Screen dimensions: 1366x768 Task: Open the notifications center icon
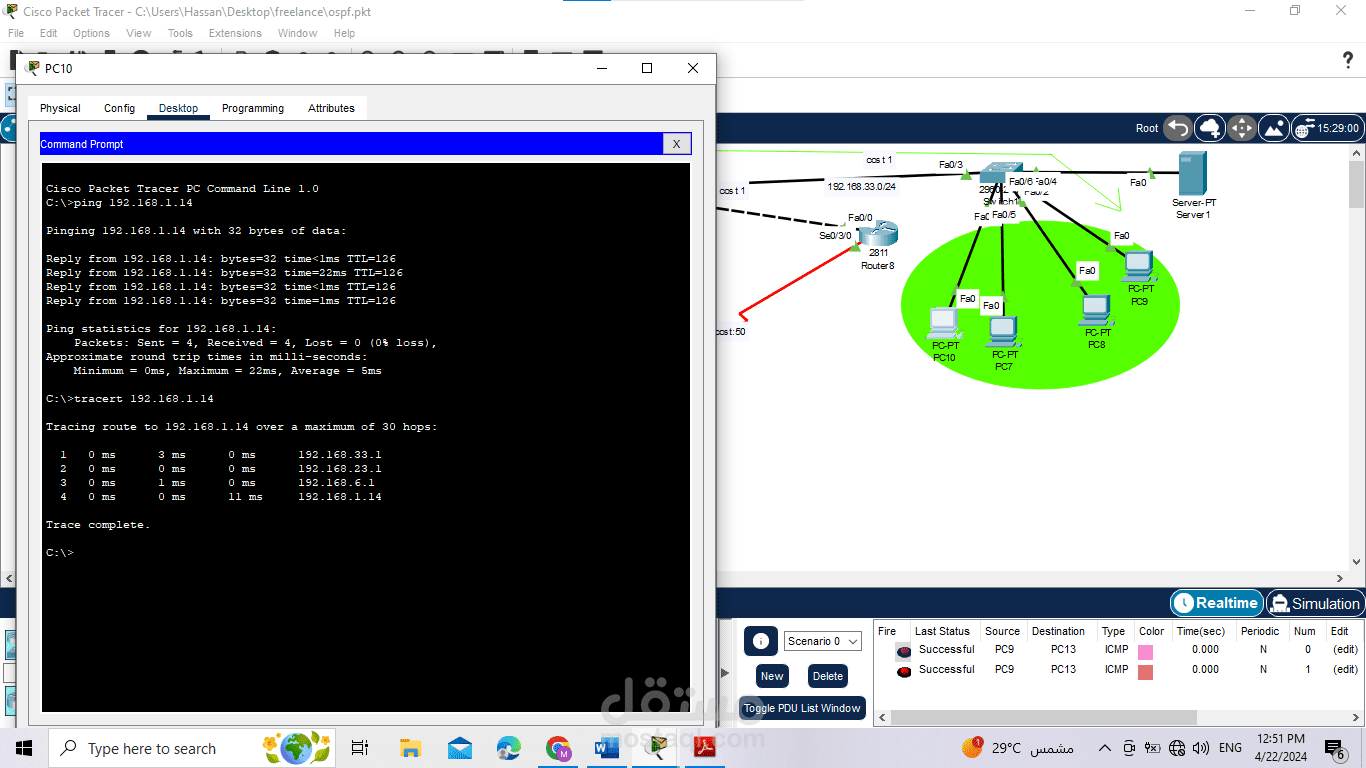1335,748
